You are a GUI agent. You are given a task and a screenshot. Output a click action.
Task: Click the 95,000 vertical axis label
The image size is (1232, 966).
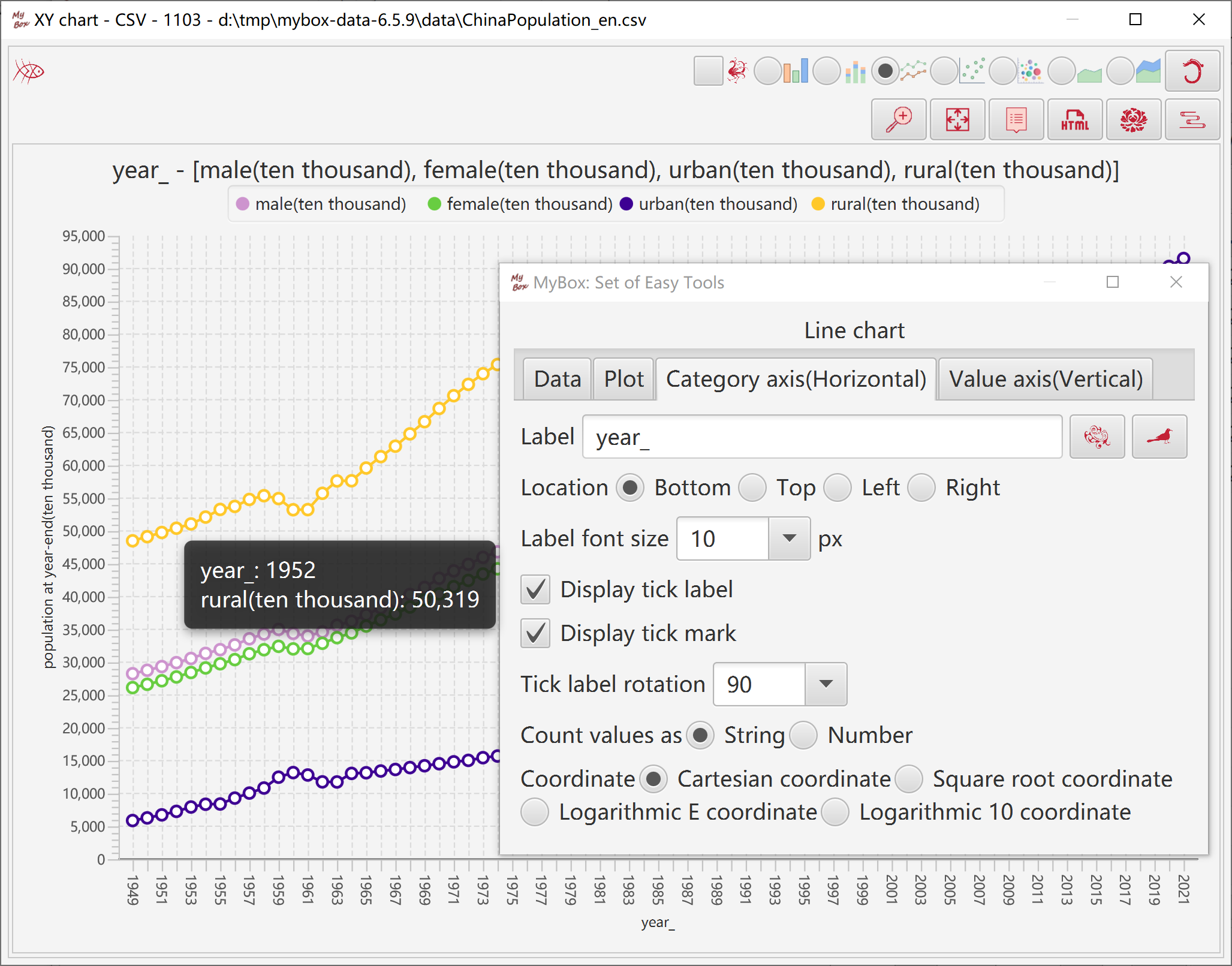point(84,236)
